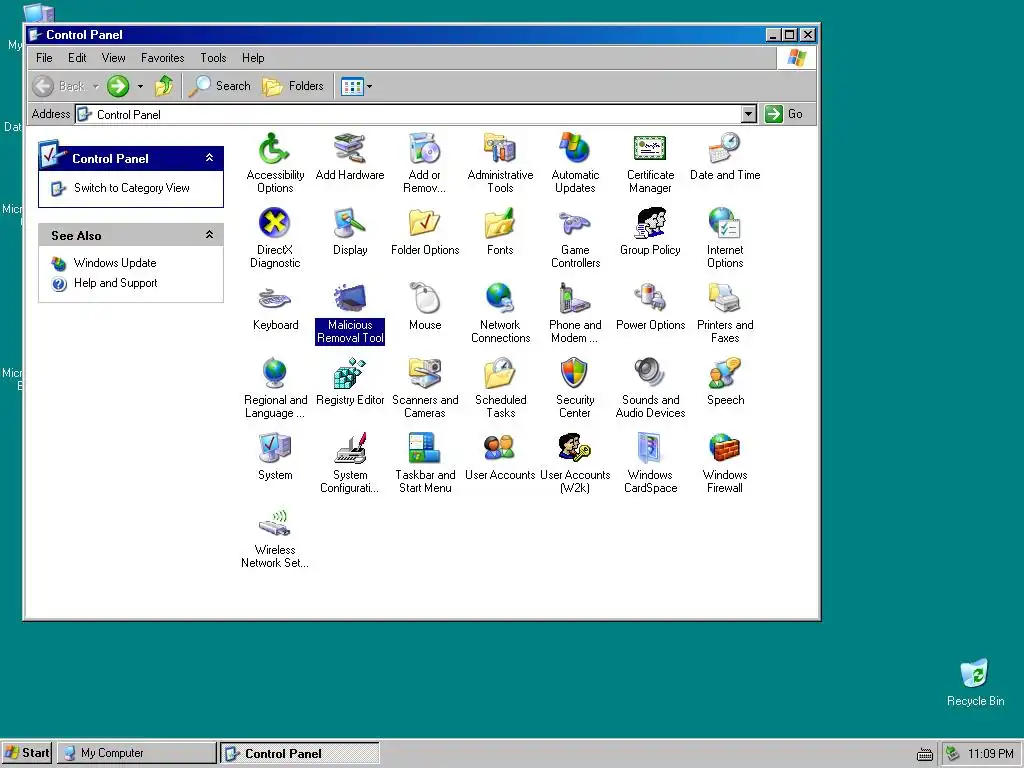
Task: Switch to Category View link
Action: pyautogui.click(x=131, y=188)
